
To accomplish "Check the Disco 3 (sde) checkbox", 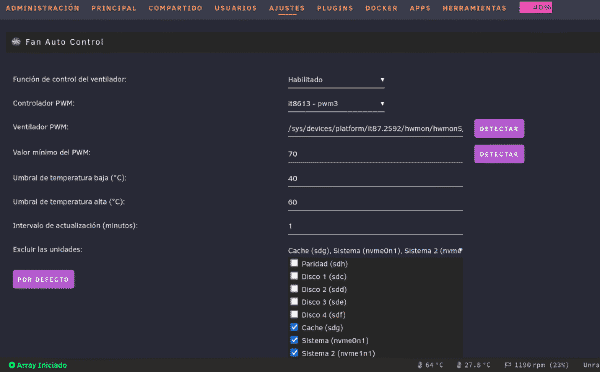I will pyautogui.click(x=294, y=302).
